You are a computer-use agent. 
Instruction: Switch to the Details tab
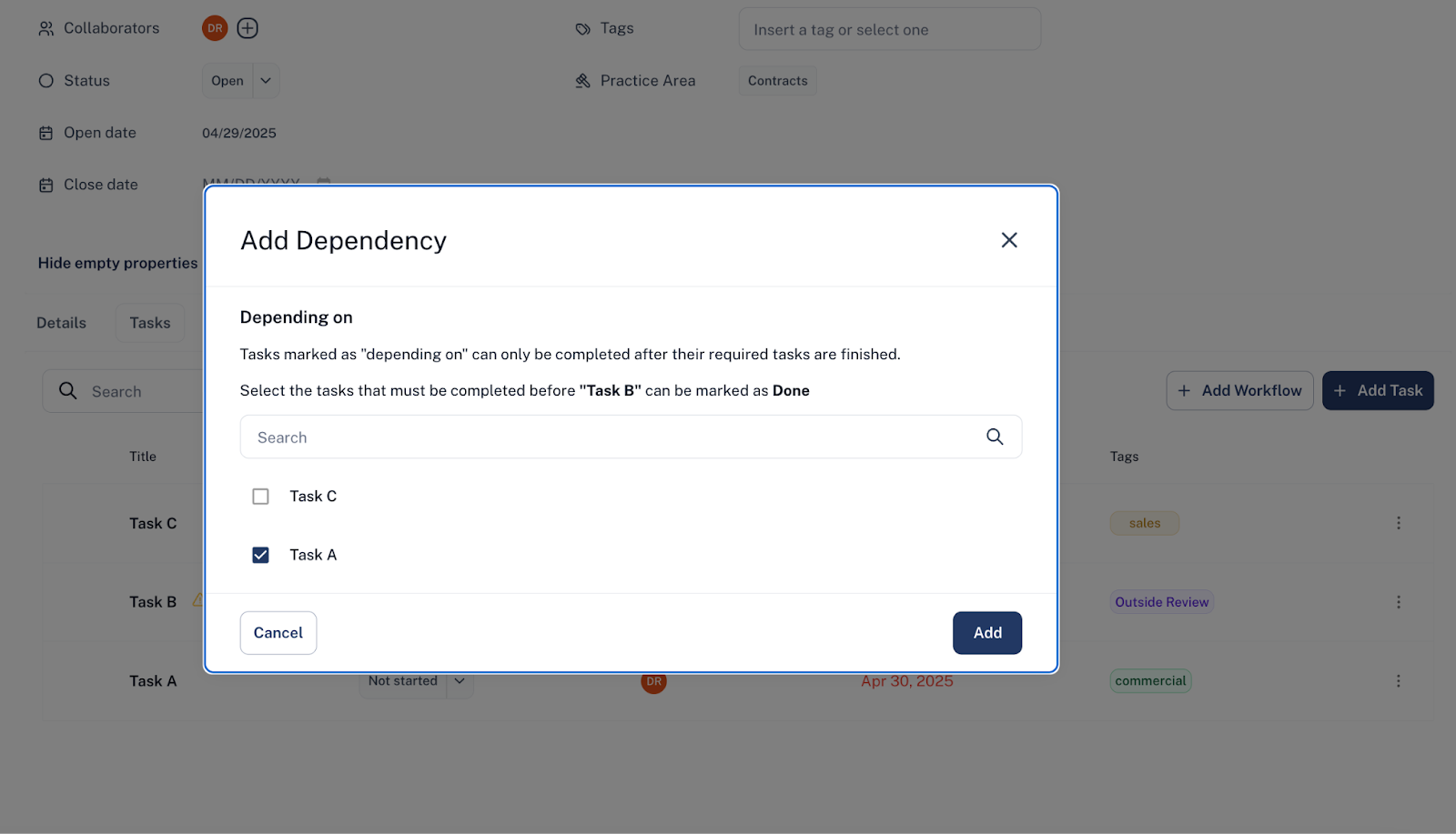(61, 323)
